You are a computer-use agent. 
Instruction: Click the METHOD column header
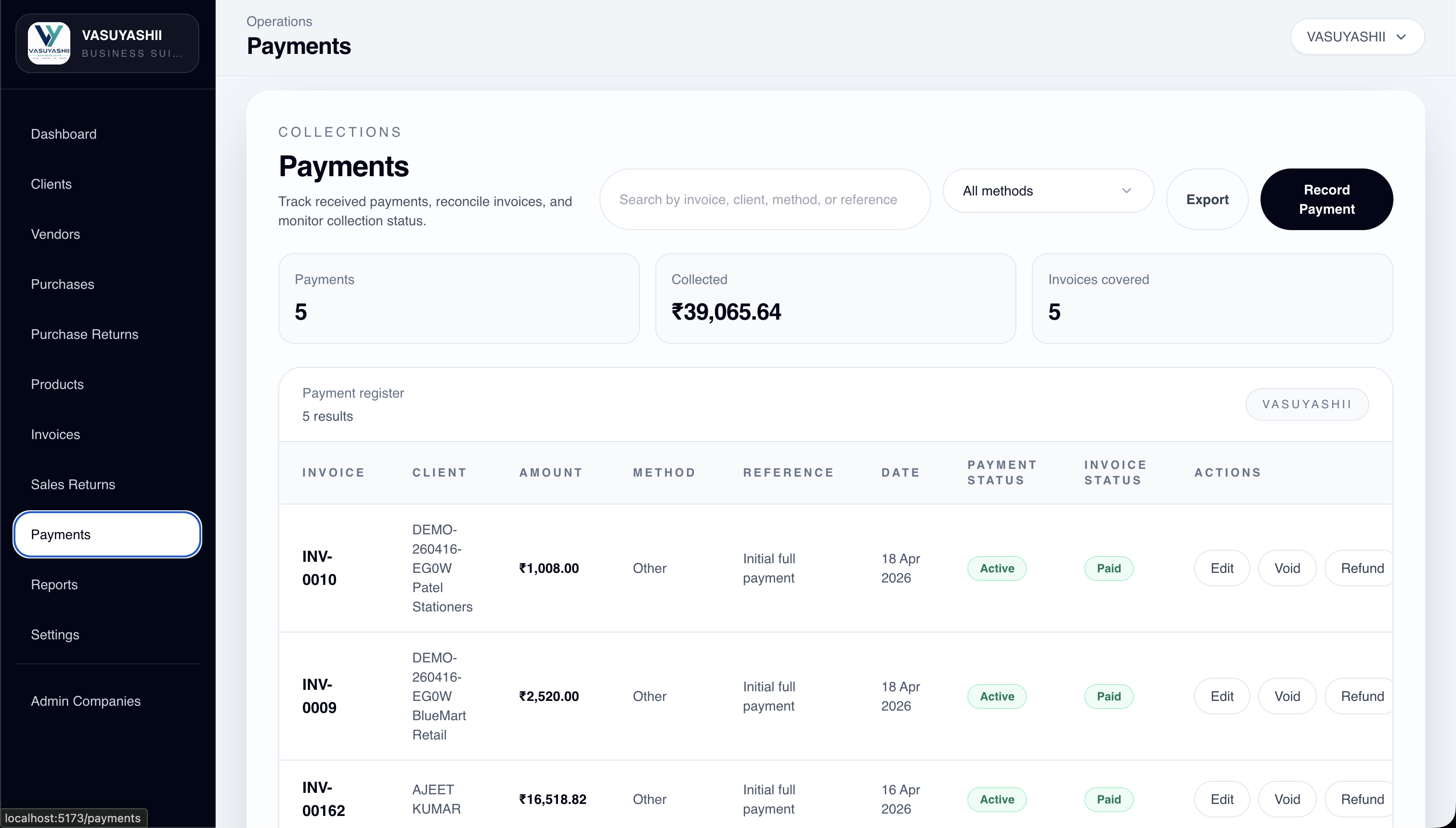click(x=664, y=473)
